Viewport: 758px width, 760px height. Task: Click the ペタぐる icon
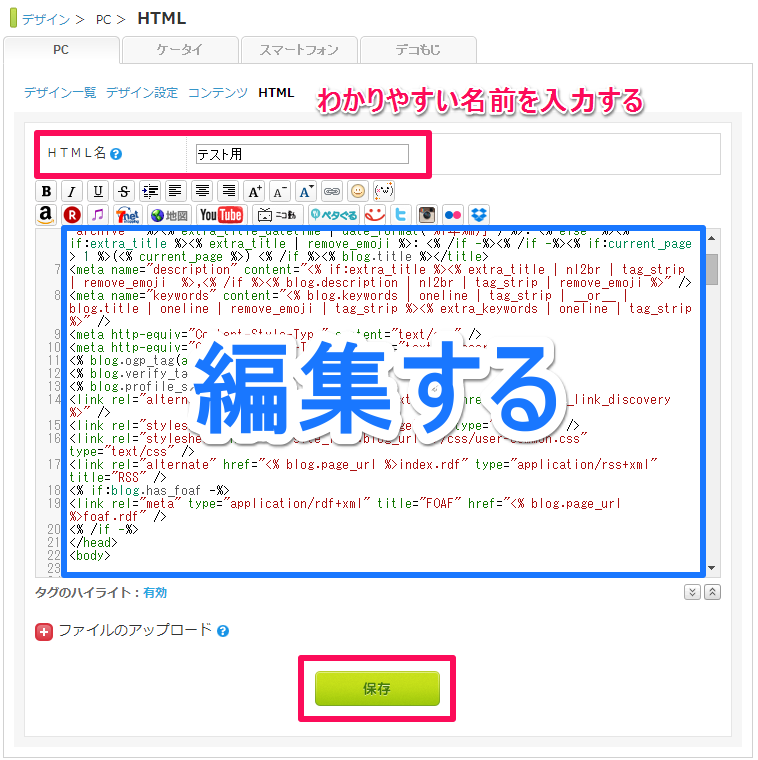[333, 215]
